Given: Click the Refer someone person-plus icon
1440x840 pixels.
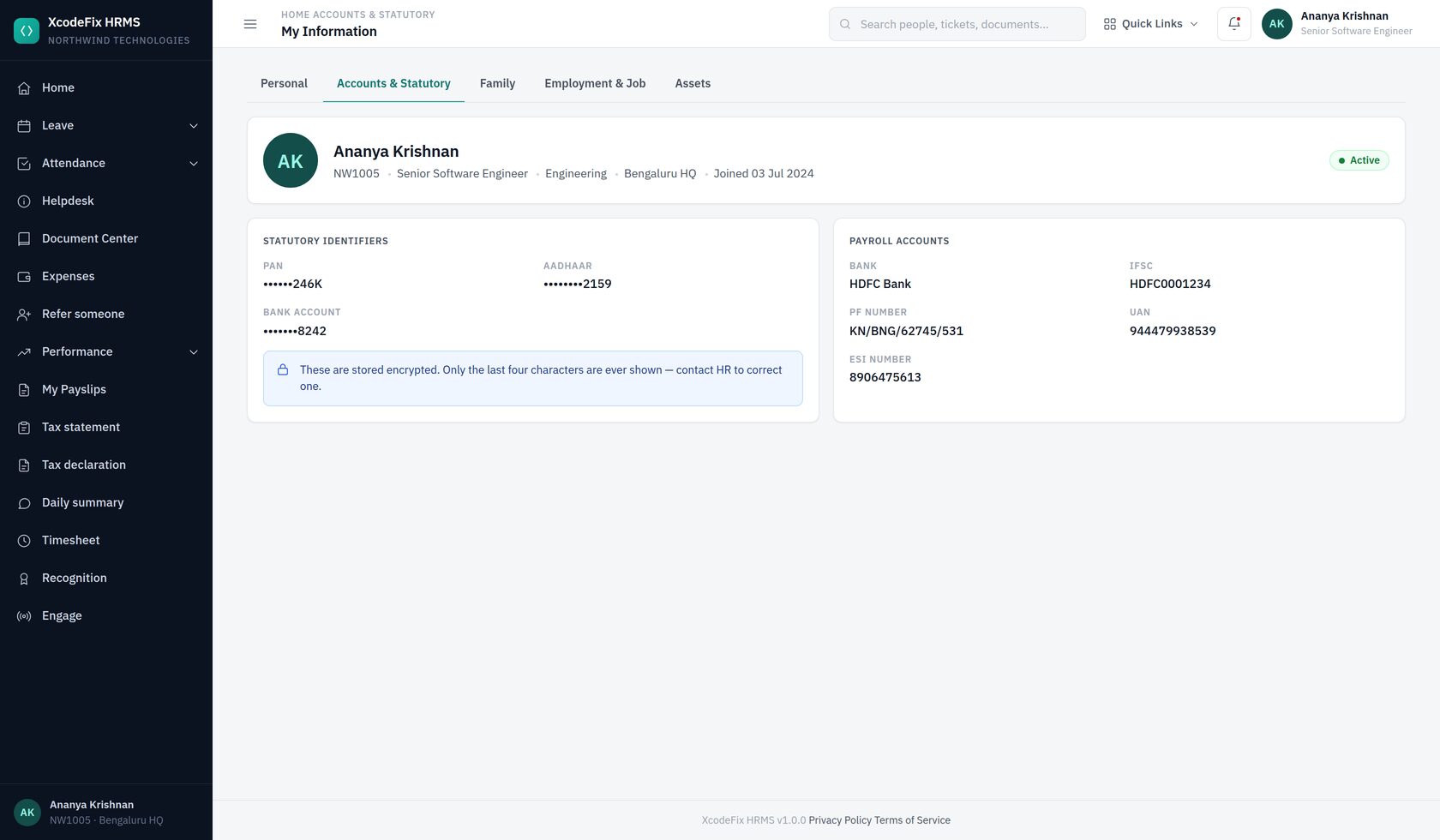Looking at the screenshot, I should [x=24, y=315].
